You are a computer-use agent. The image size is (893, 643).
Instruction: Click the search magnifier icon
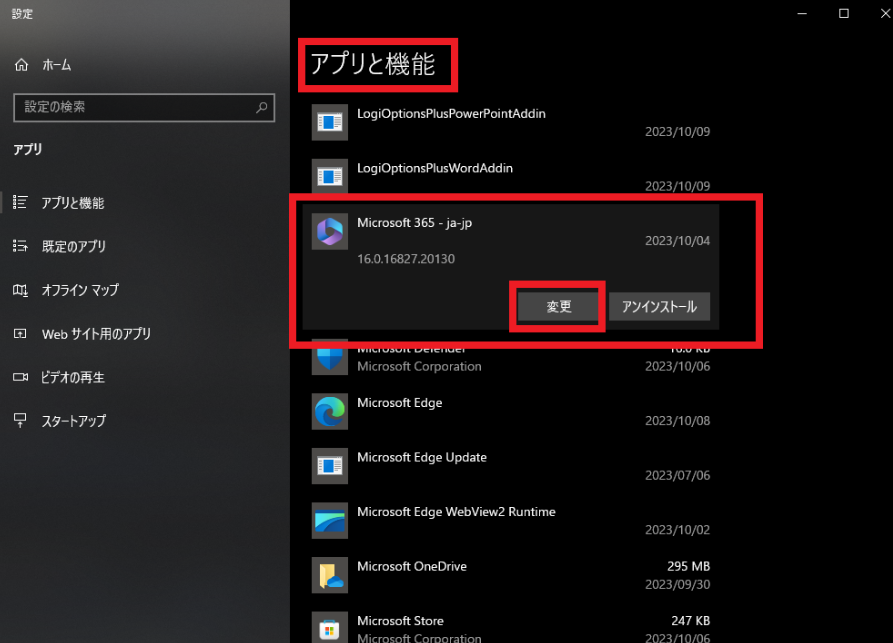(261, 107)
